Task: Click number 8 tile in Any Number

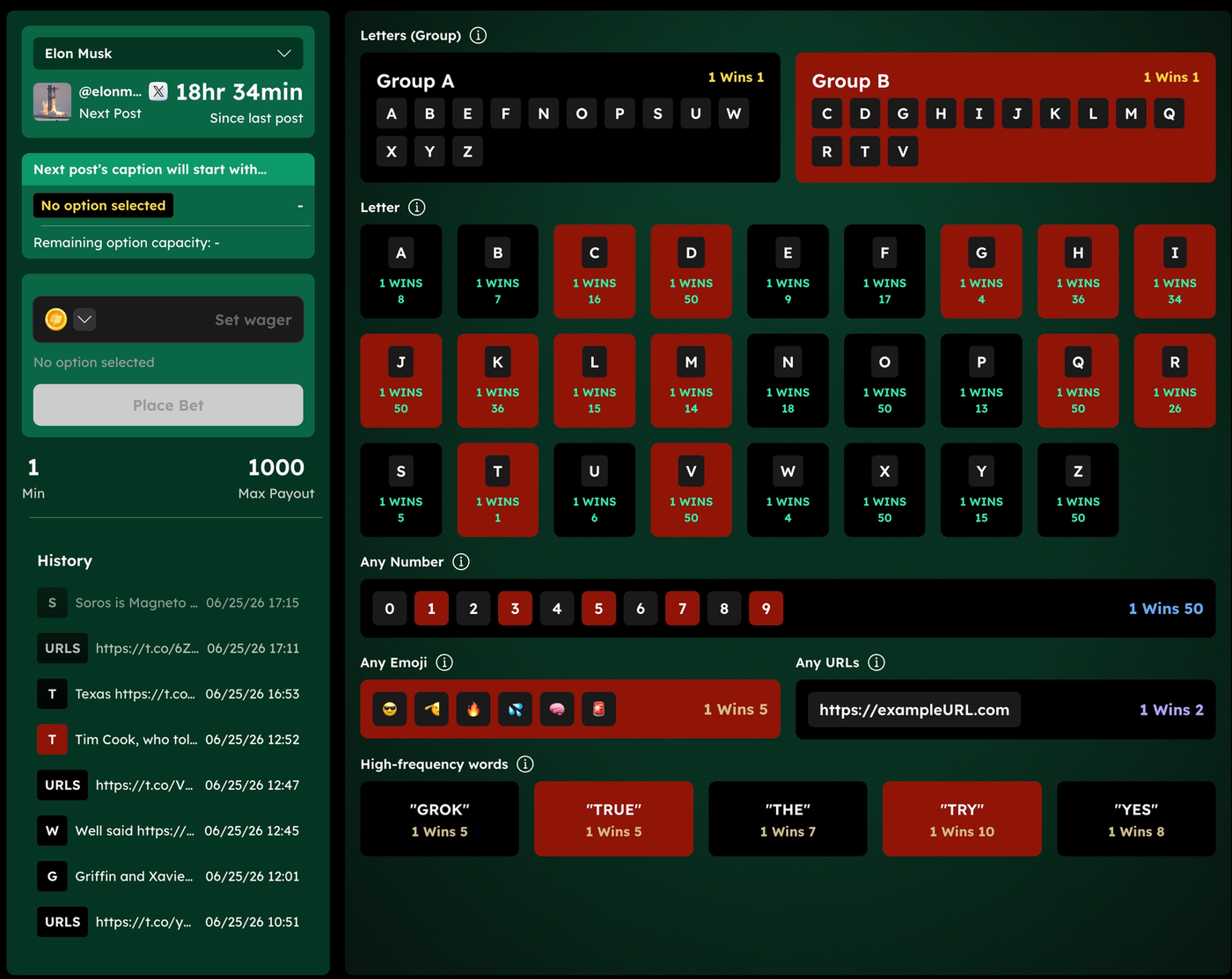Action: (724, 609)
